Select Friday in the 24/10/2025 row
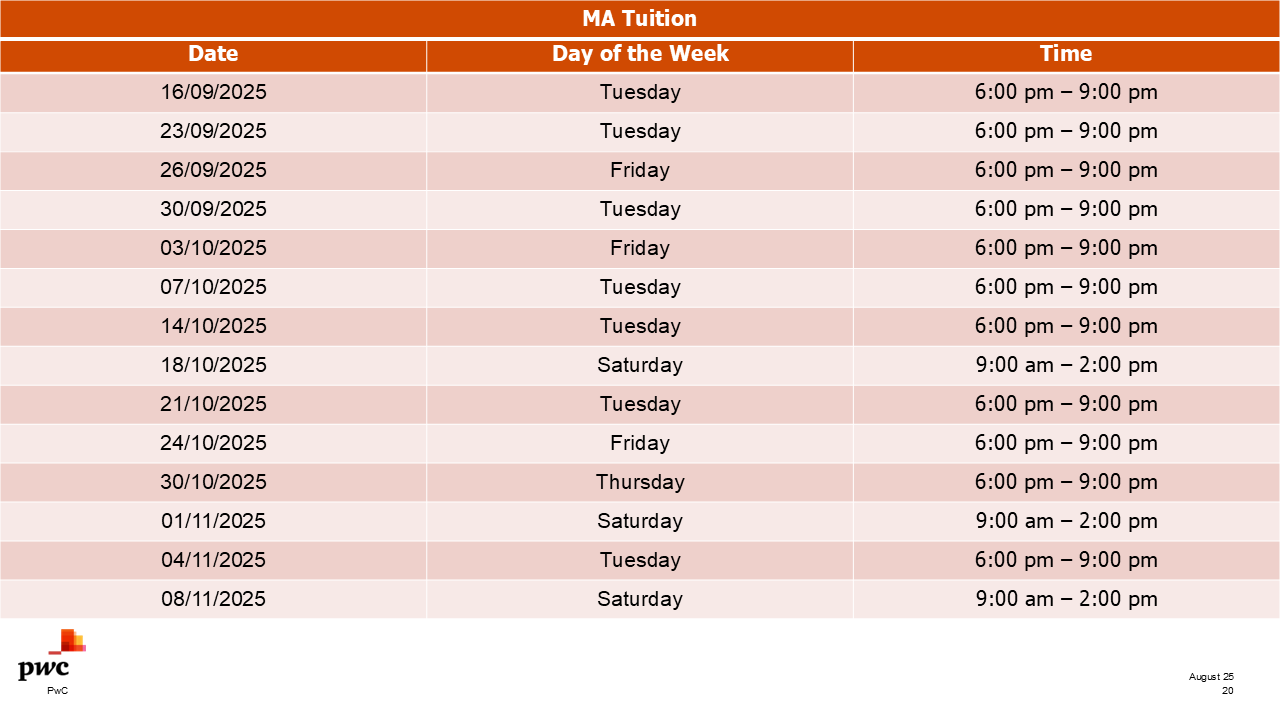Viewport: 1280px width, 720px height. pos(640,443)
